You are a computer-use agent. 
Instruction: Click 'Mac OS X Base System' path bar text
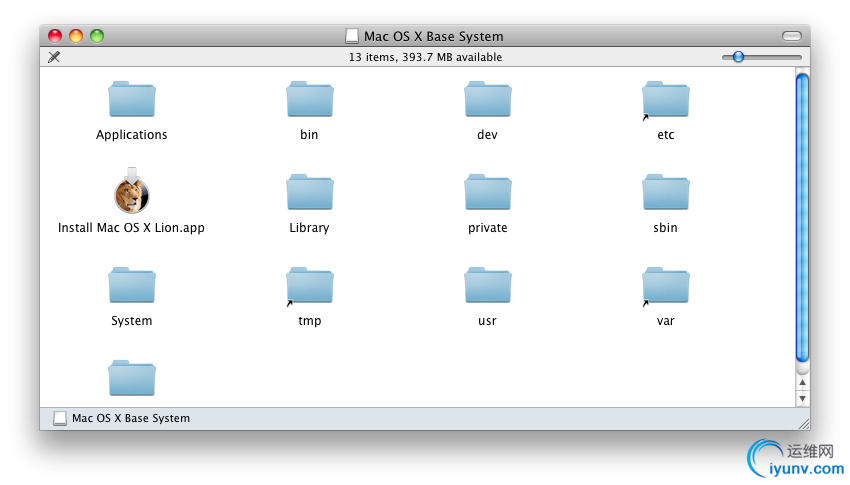131,418
